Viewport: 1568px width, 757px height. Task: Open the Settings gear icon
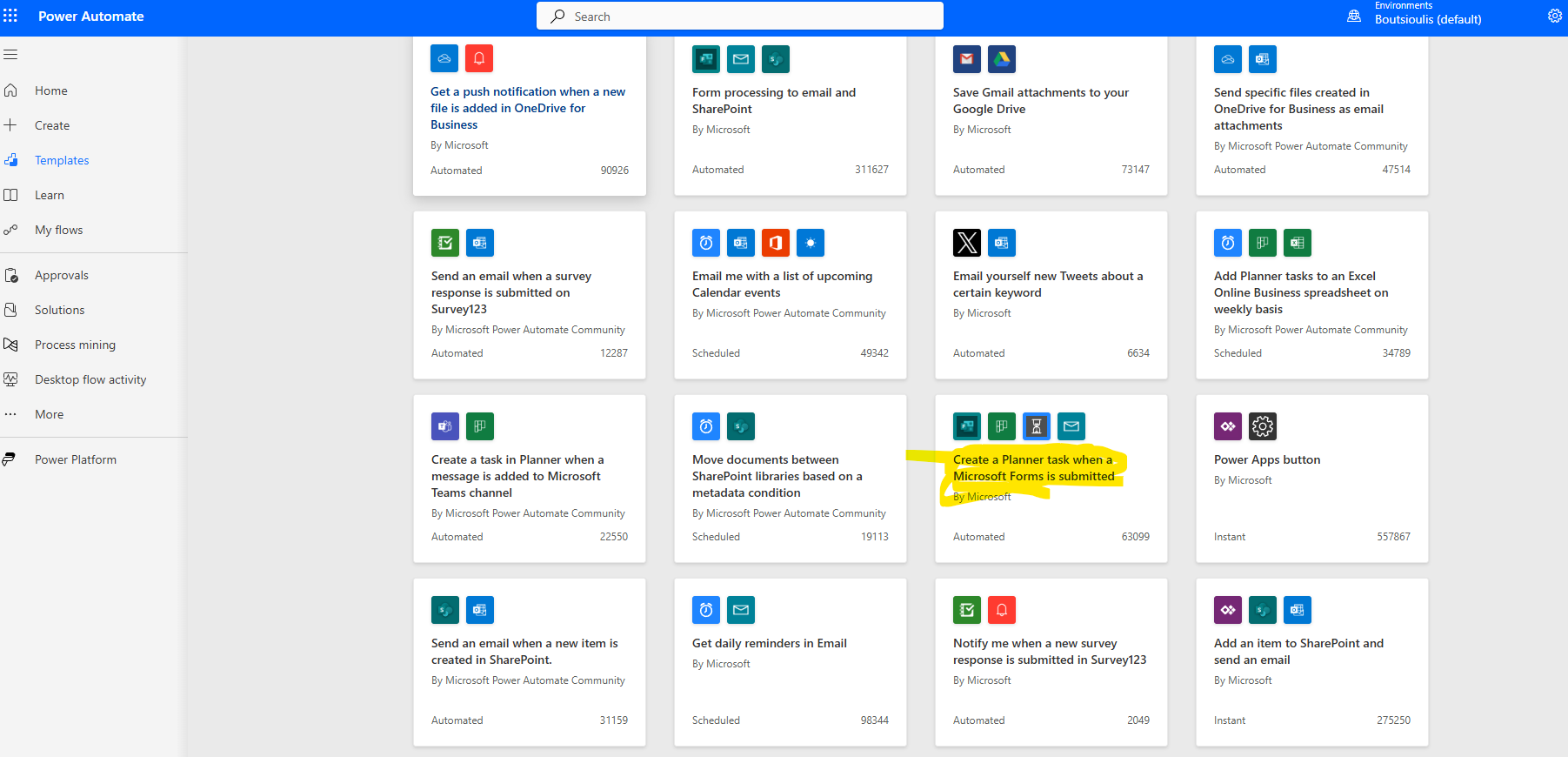point(1555,16)
